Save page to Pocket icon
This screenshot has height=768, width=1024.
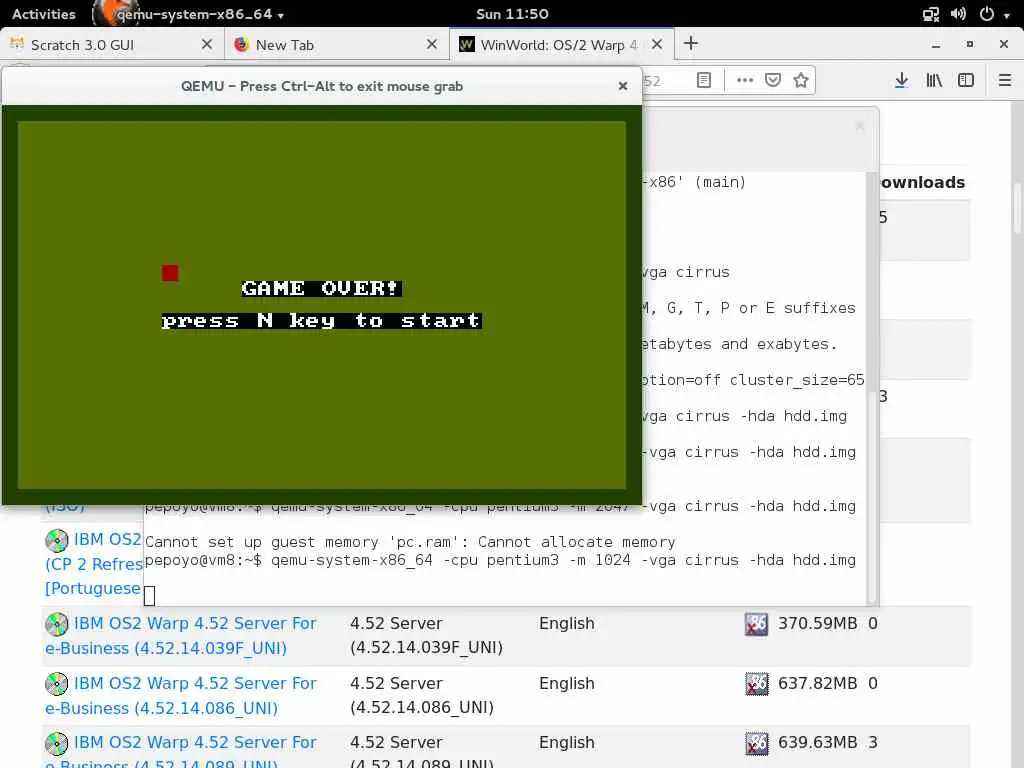(773, 80)
